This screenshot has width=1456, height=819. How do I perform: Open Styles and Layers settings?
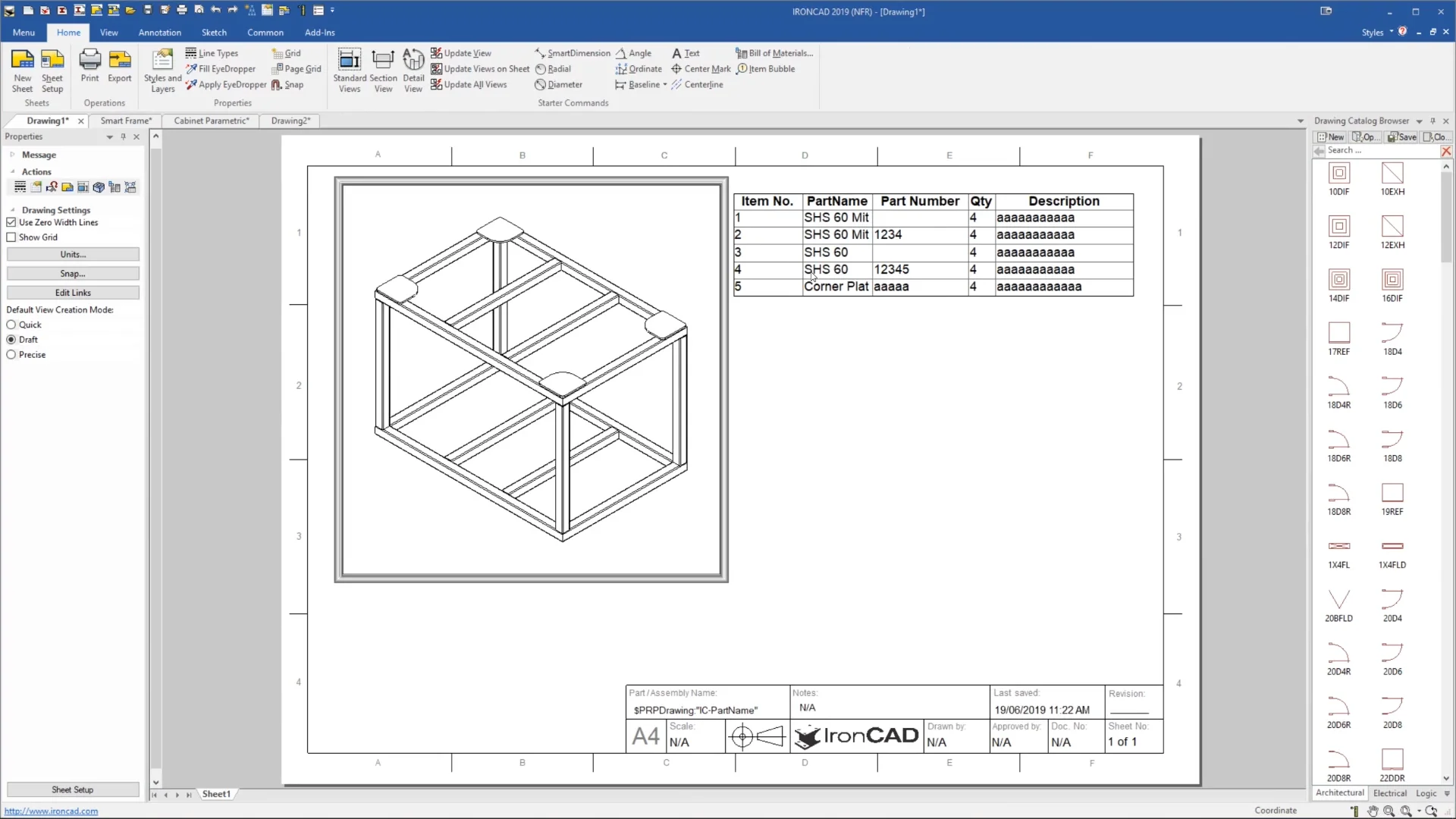162,69
